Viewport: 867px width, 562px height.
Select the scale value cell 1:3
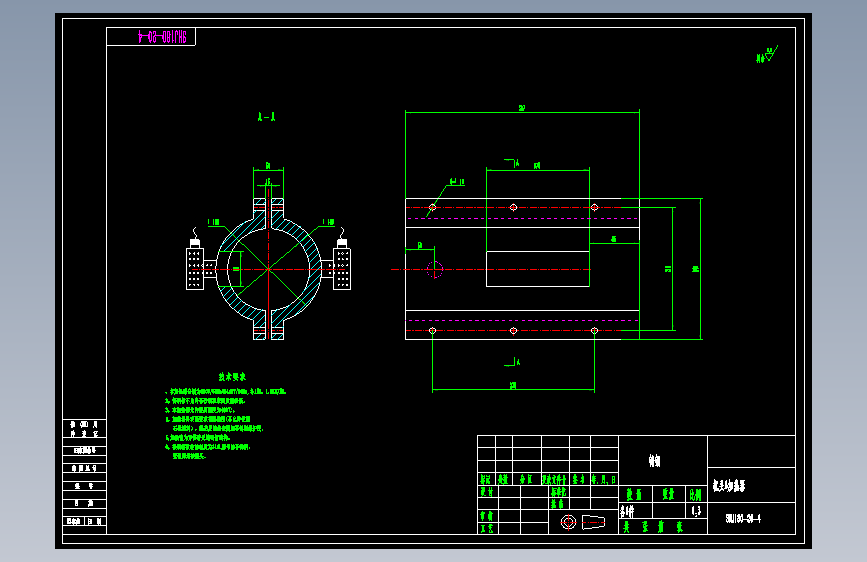click(696, 511)
